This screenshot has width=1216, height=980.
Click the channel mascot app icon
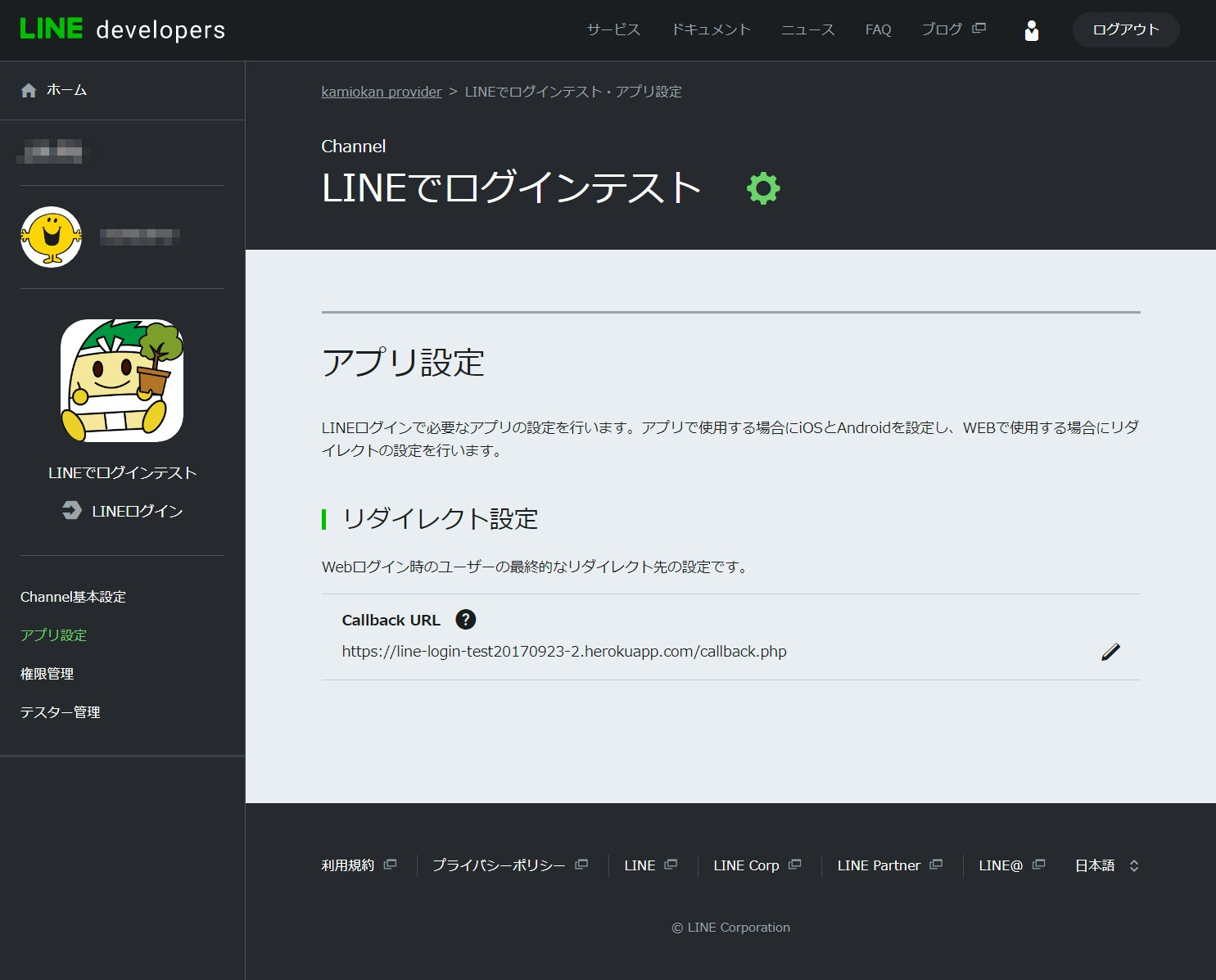click(x=122, y=381)
